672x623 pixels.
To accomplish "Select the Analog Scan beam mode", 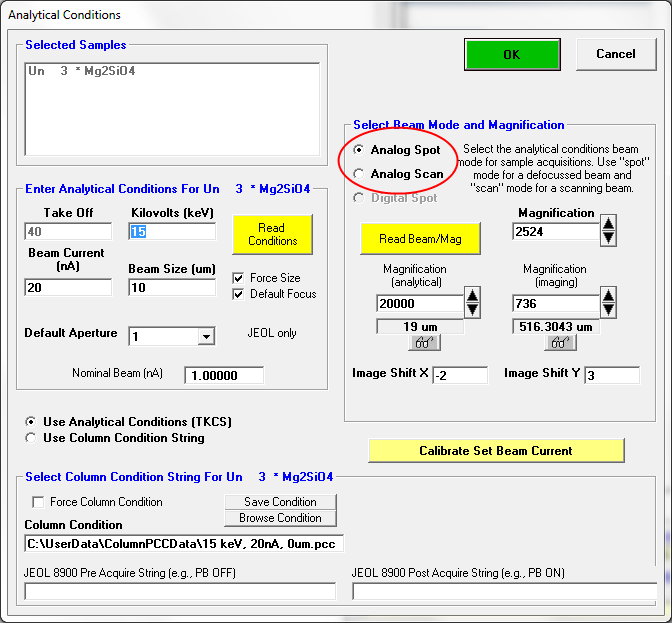I will [359, 174].
